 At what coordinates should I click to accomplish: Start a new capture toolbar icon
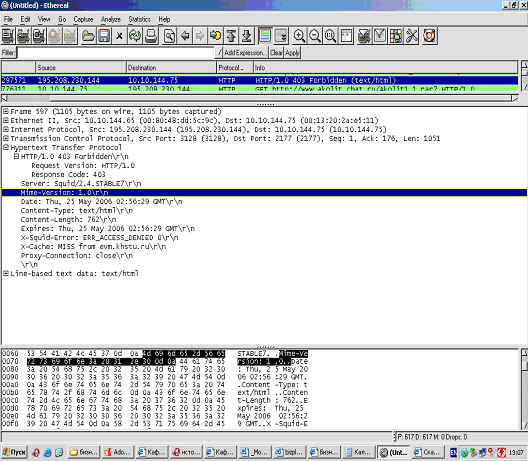click(x=39, y=36)
